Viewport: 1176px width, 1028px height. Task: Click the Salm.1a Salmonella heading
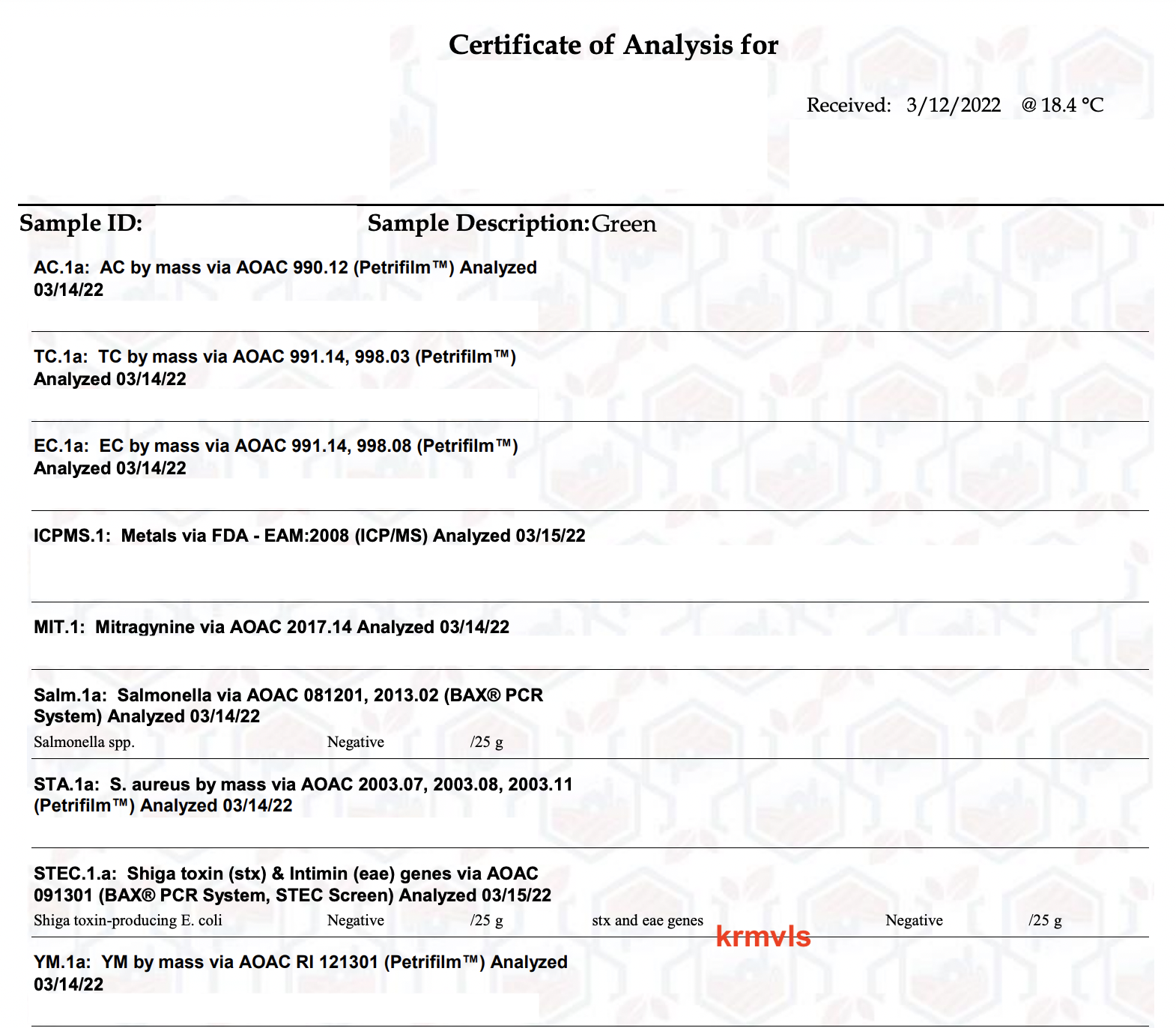[288, 706]
